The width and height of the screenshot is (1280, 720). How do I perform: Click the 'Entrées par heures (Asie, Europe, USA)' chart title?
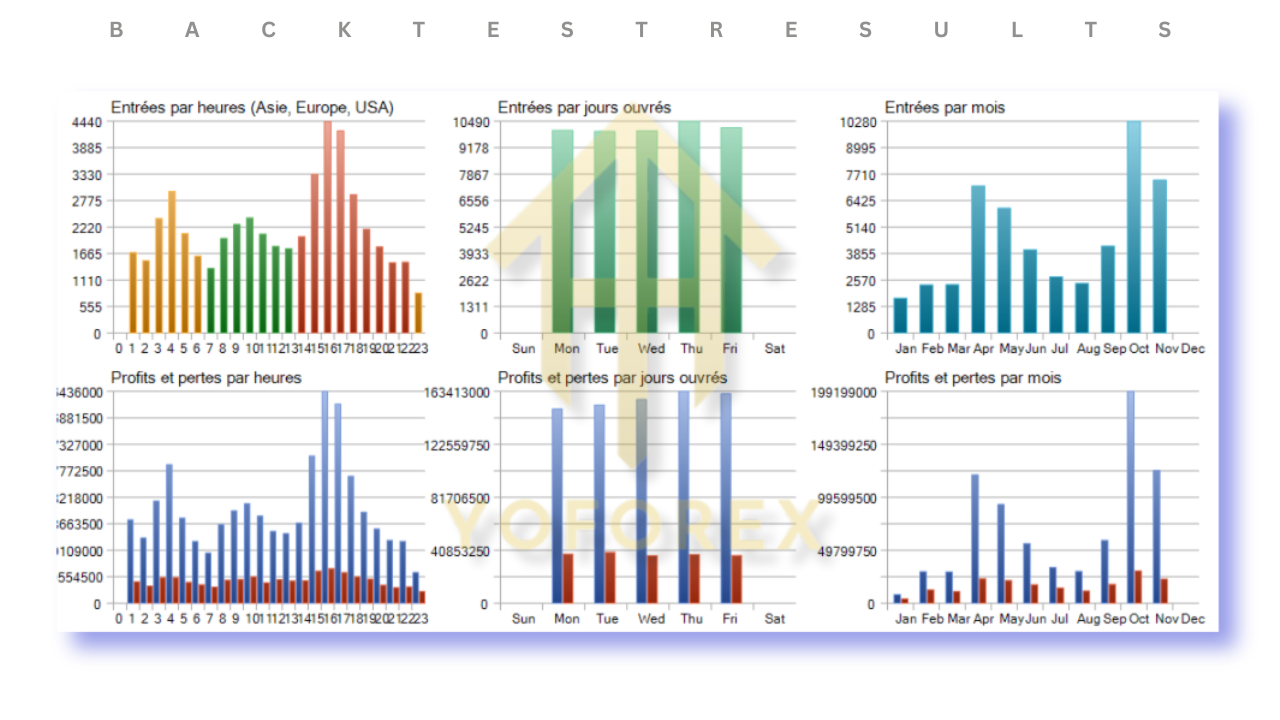click(x=252, y=107)
